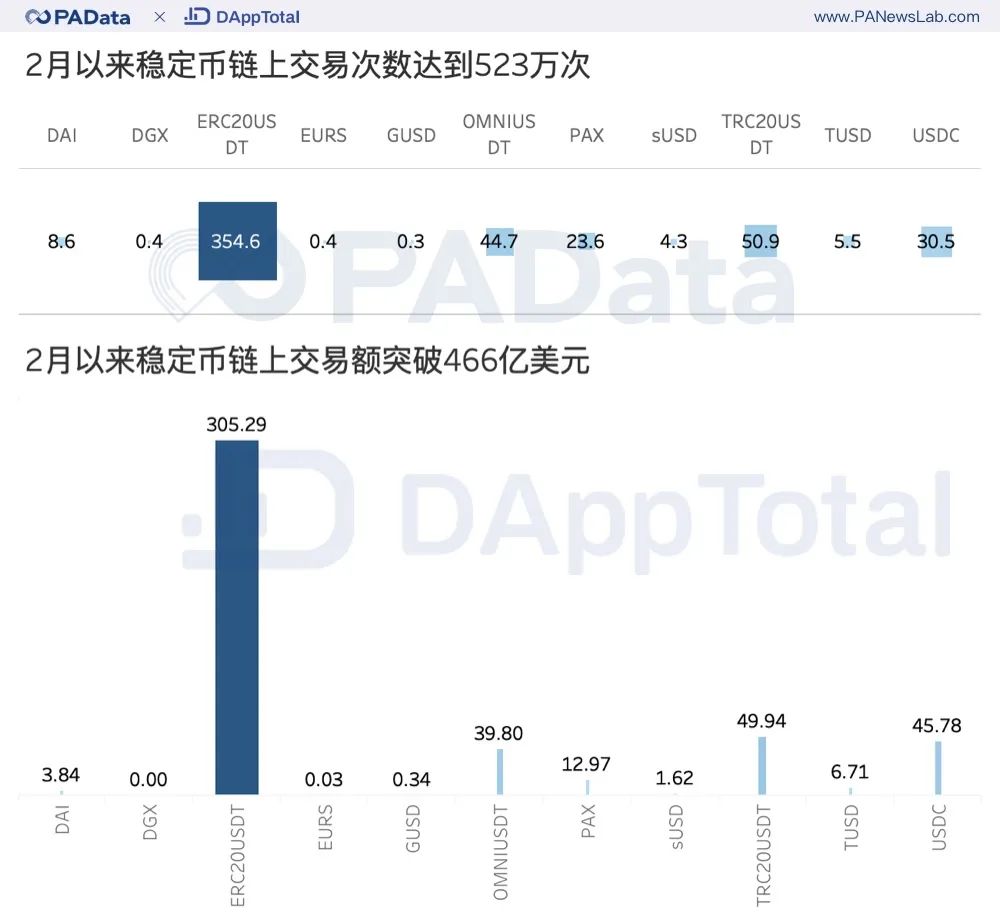
Task: Click the 23.6 PAX transaction count cell
Action: coord(586,241)
